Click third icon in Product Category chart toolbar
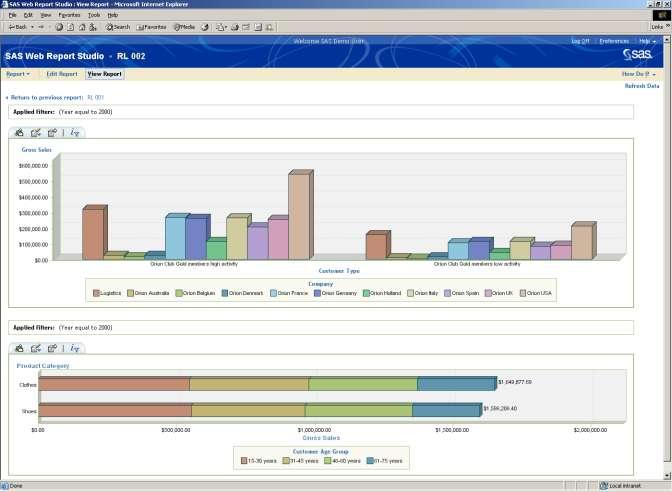Screen dimensions: 672x492 pyautogui.click(x=52, y=348)
